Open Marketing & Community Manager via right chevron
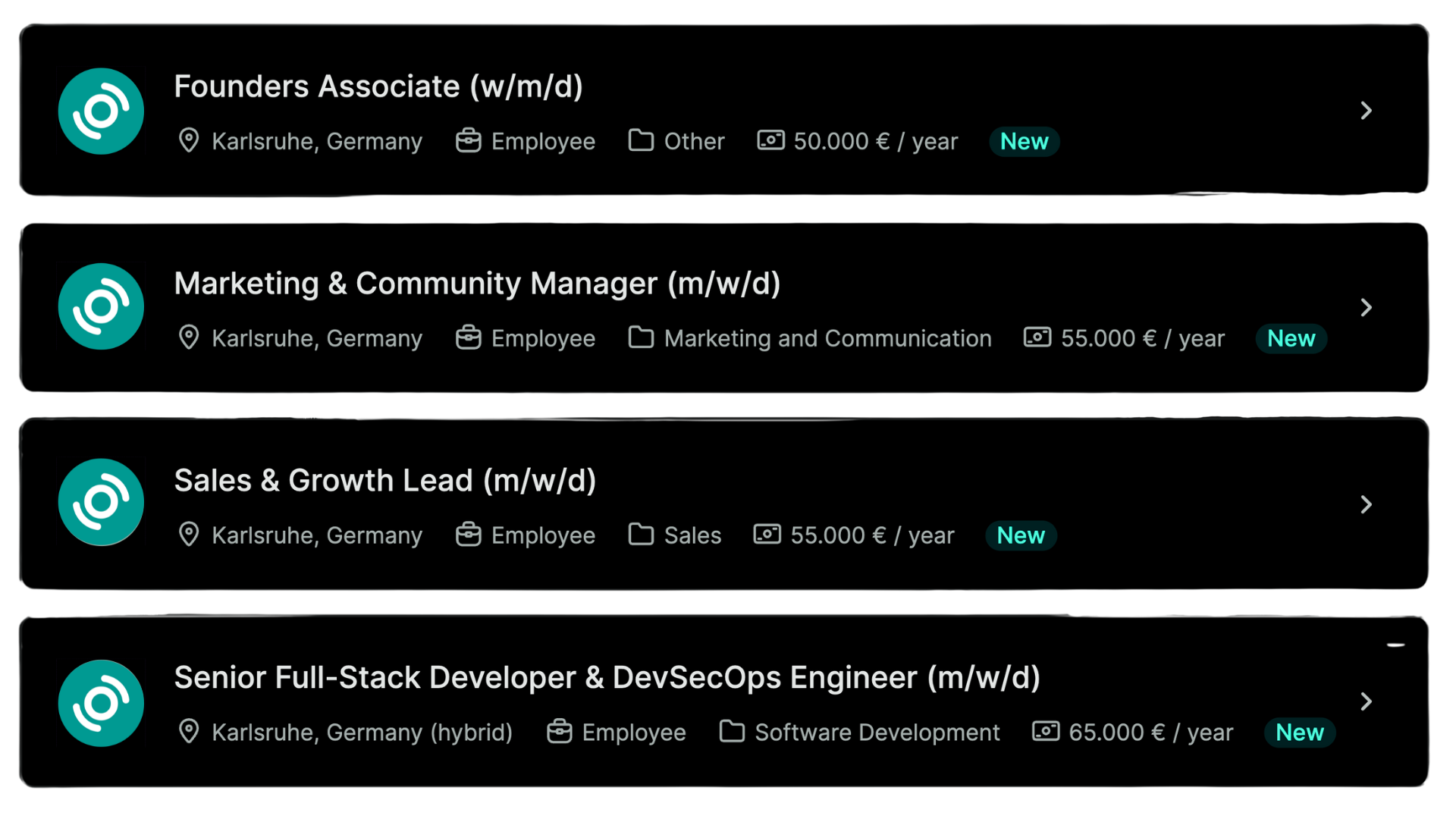 pyautogui.click(x=1366, y=307)
